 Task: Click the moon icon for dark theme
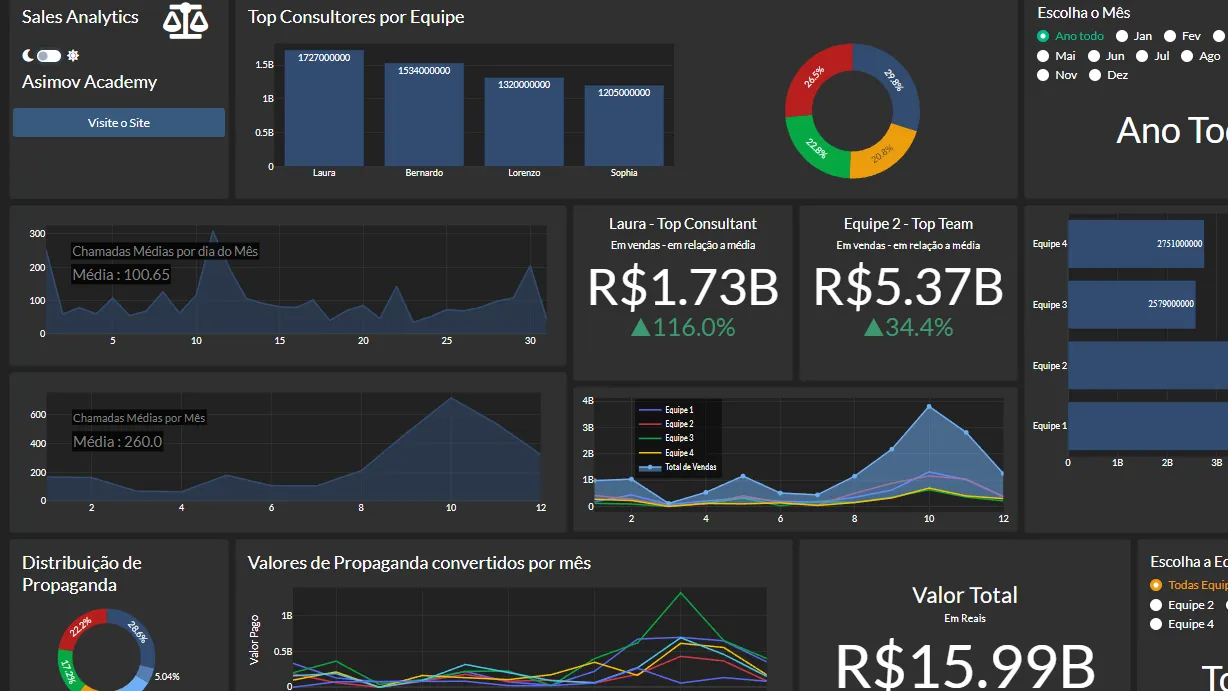click(25, 55)
